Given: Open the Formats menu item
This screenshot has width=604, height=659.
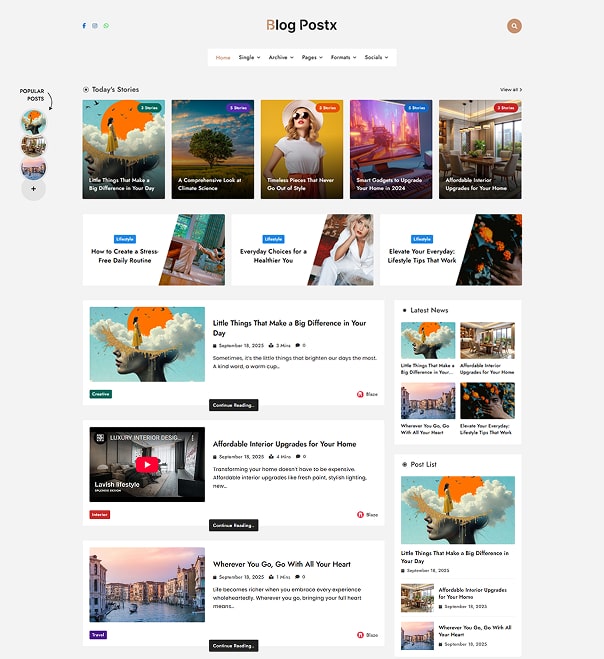Looking at the screenshot, I should (x=343, y=58).
